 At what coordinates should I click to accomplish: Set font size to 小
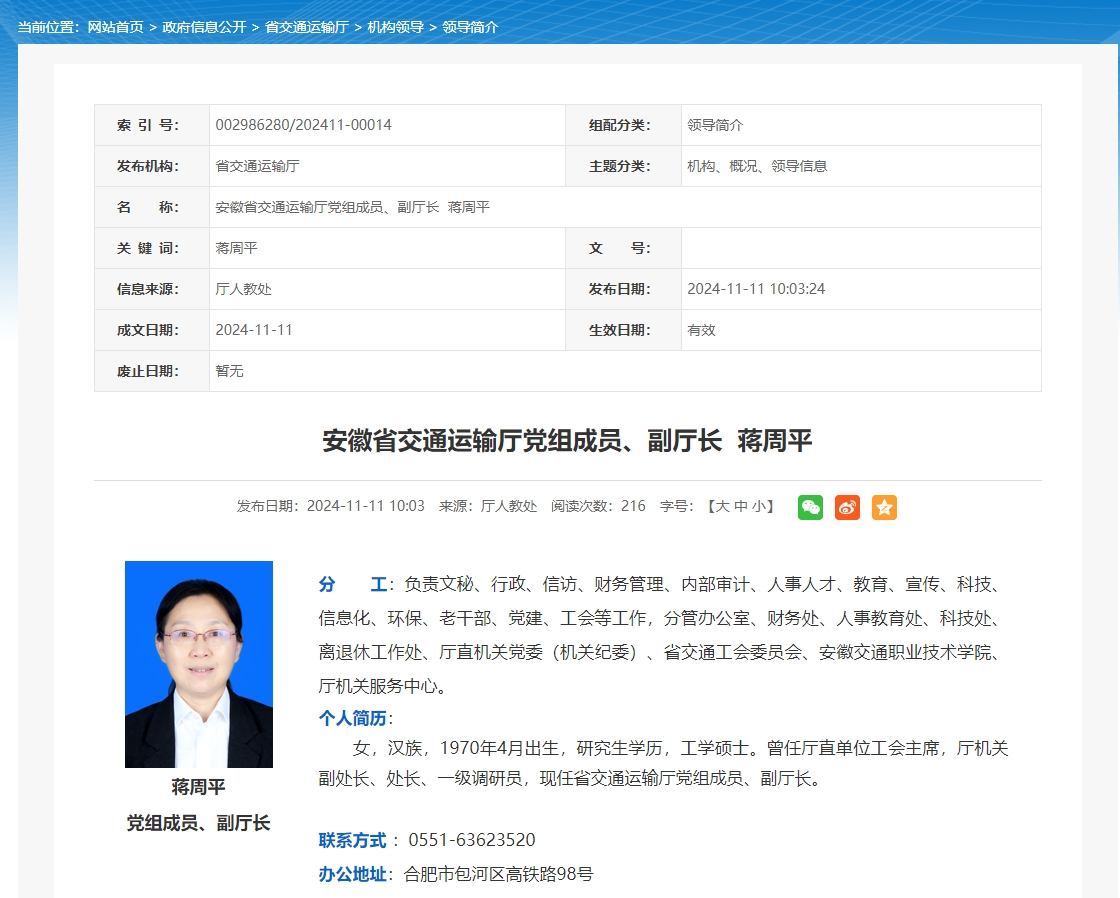coord(759,507)
